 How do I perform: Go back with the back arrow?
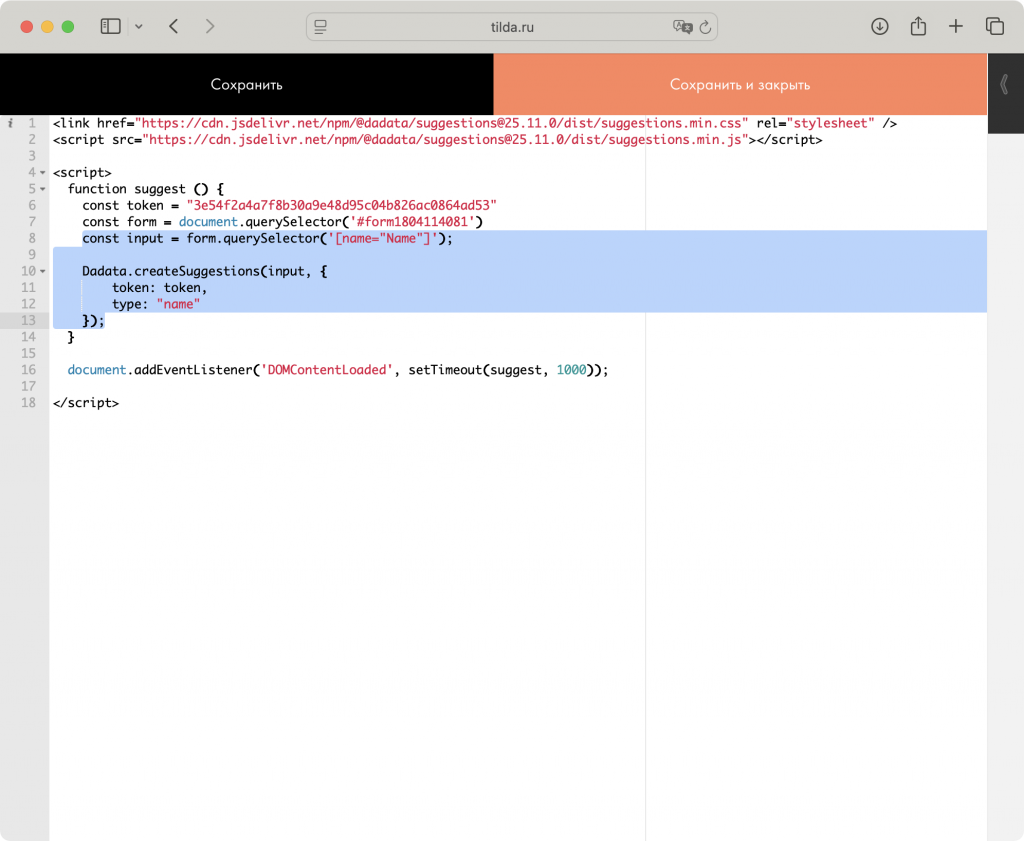[174, 27]
